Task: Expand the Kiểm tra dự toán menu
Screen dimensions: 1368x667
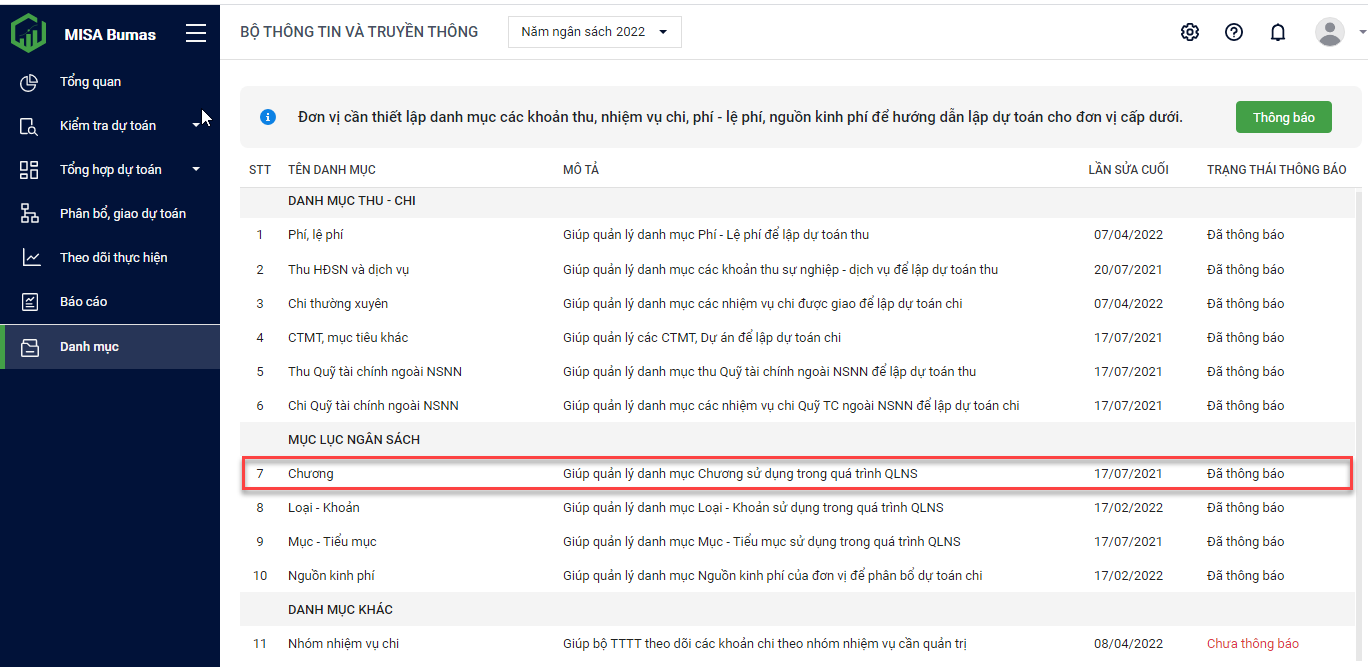Action: (x=108, y=125)
